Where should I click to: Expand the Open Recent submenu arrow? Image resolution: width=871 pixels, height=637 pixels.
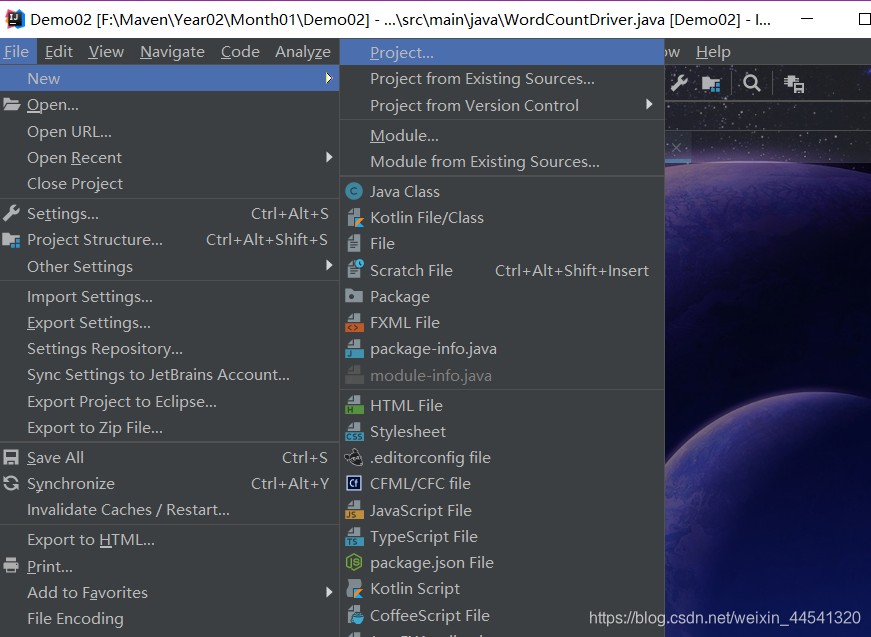(x=329, y=157)
